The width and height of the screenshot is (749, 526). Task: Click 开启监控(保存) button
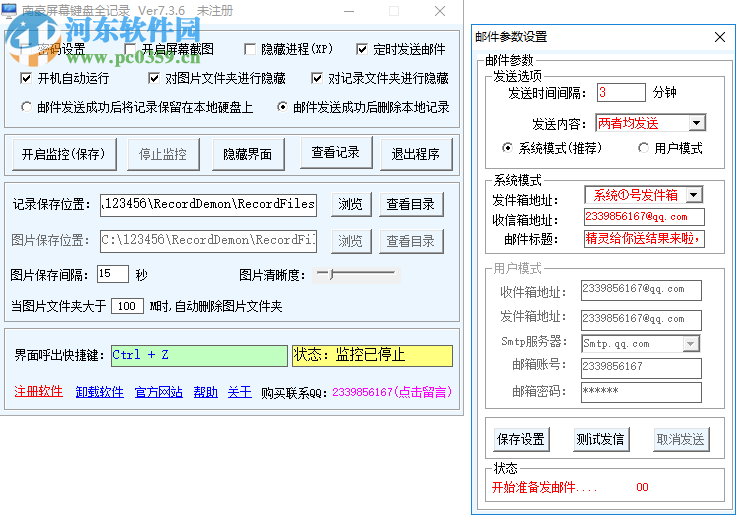tap(64, 154)
